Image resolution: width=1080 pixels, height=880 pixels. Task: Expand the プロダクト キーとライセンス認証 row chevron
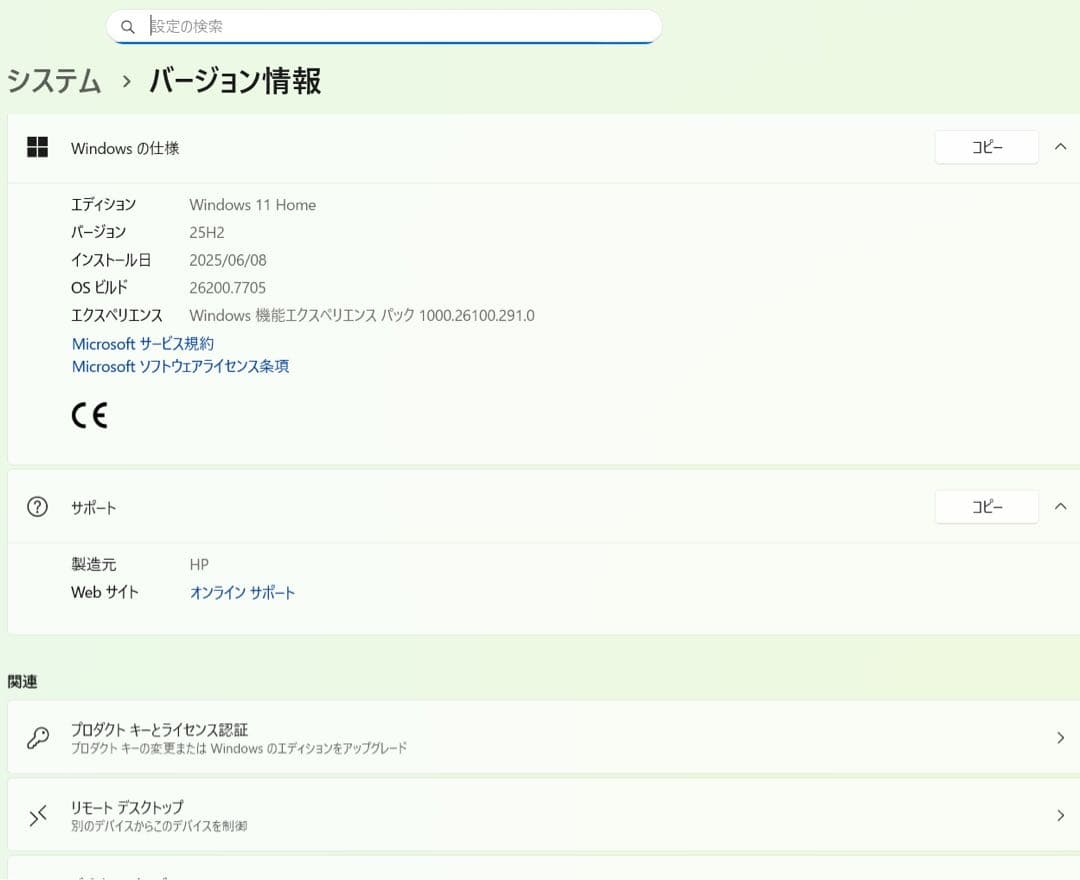(1061, 737)
